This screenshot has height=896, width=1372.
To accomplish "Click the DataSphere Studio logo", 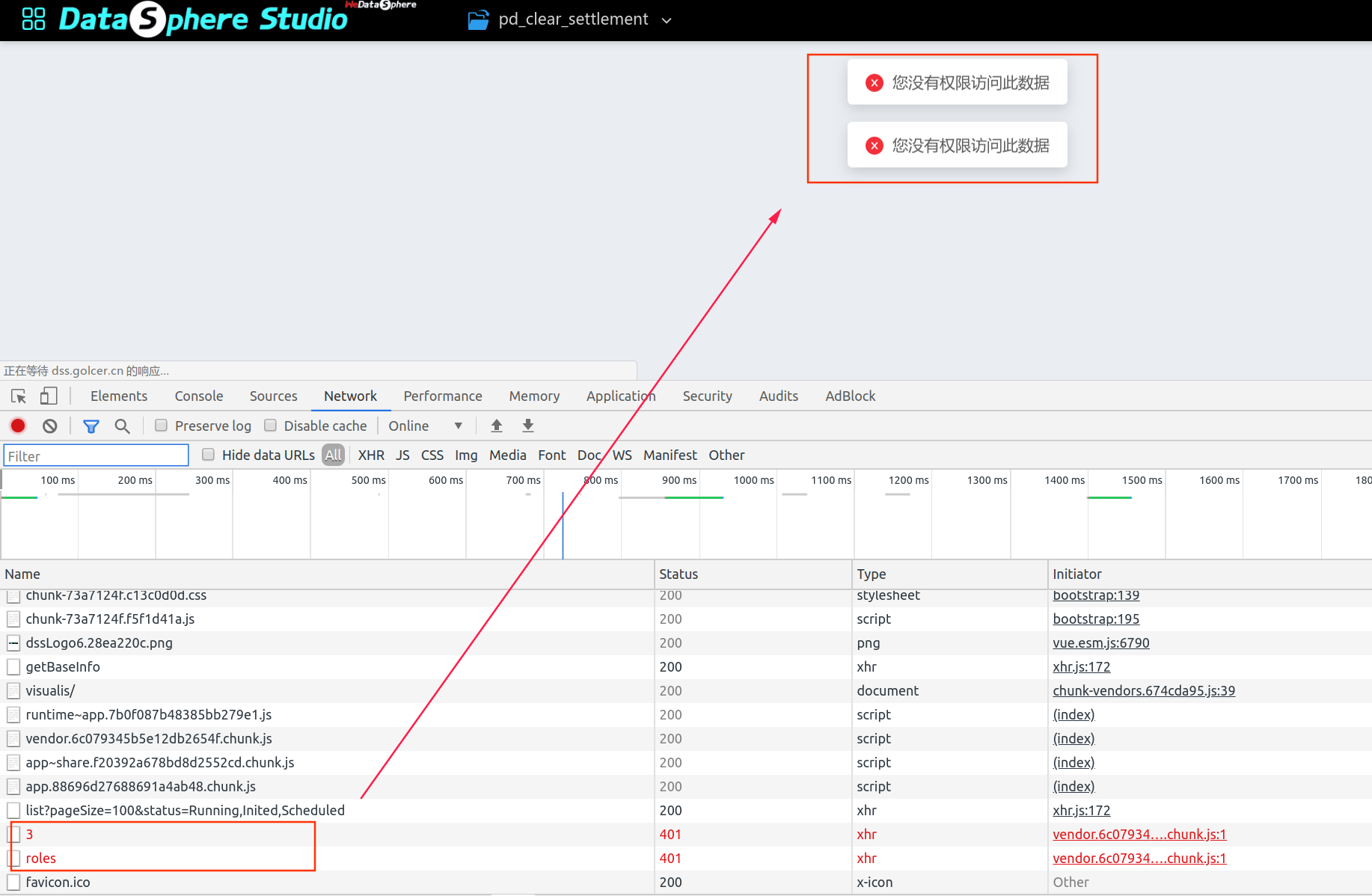I will click(x=203, y=19).
